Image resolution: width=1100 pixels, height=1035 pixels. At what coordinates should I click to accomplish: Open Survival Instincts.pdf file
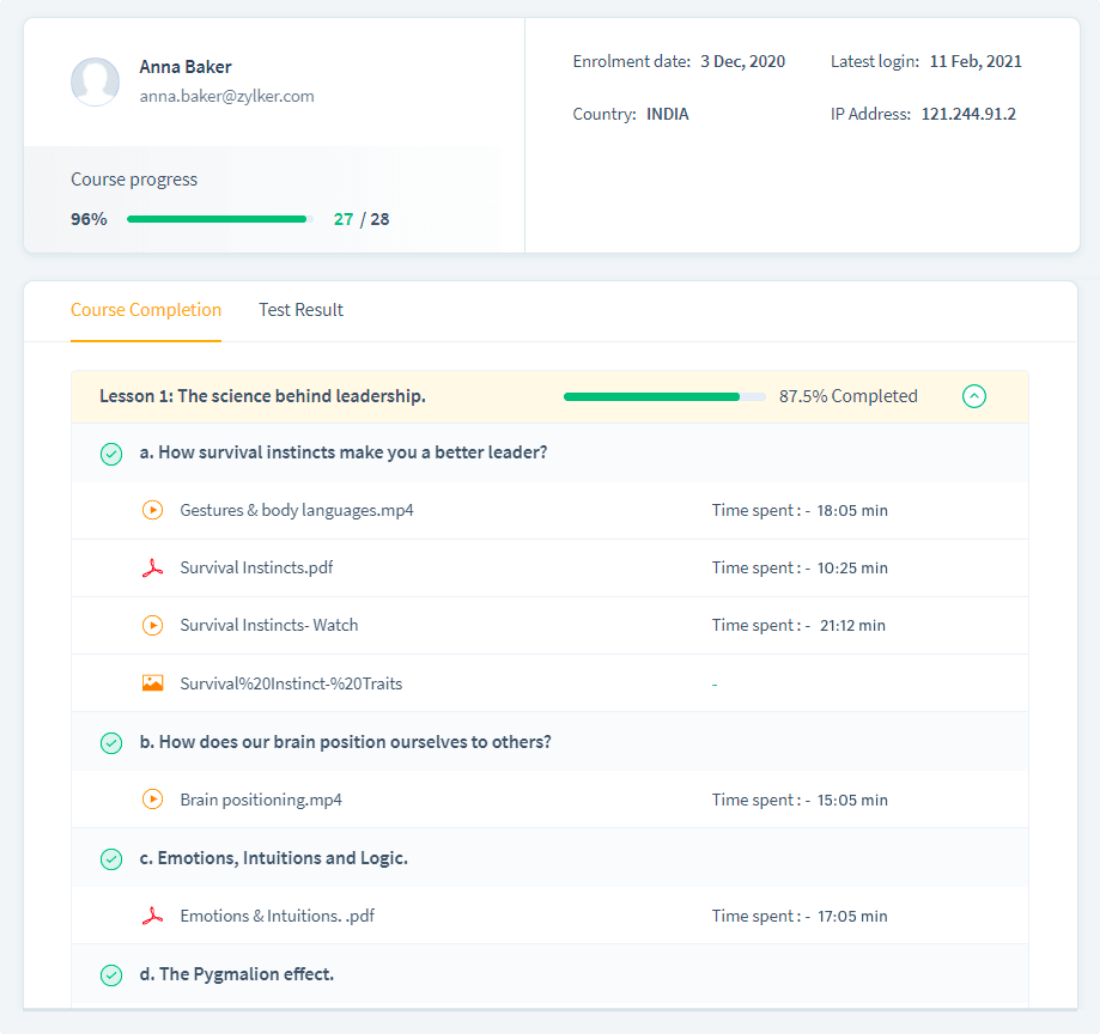pyautogui.click(x=257, y=568)
